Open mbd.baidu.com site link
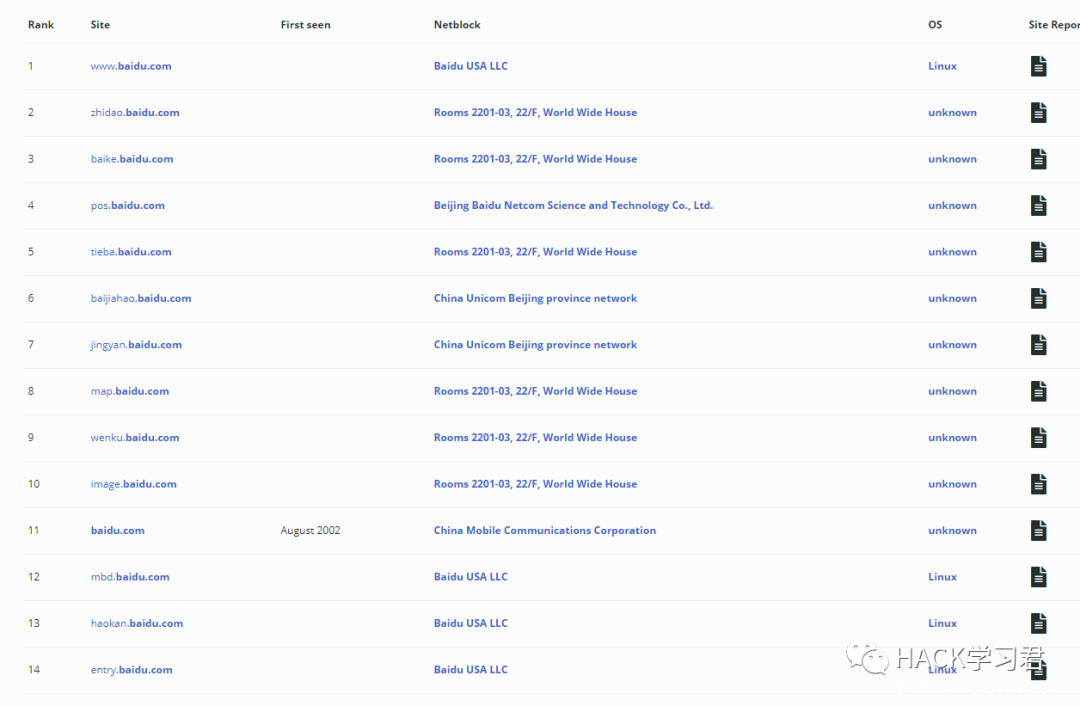1080x706 pixels. (x=130, y=577)
